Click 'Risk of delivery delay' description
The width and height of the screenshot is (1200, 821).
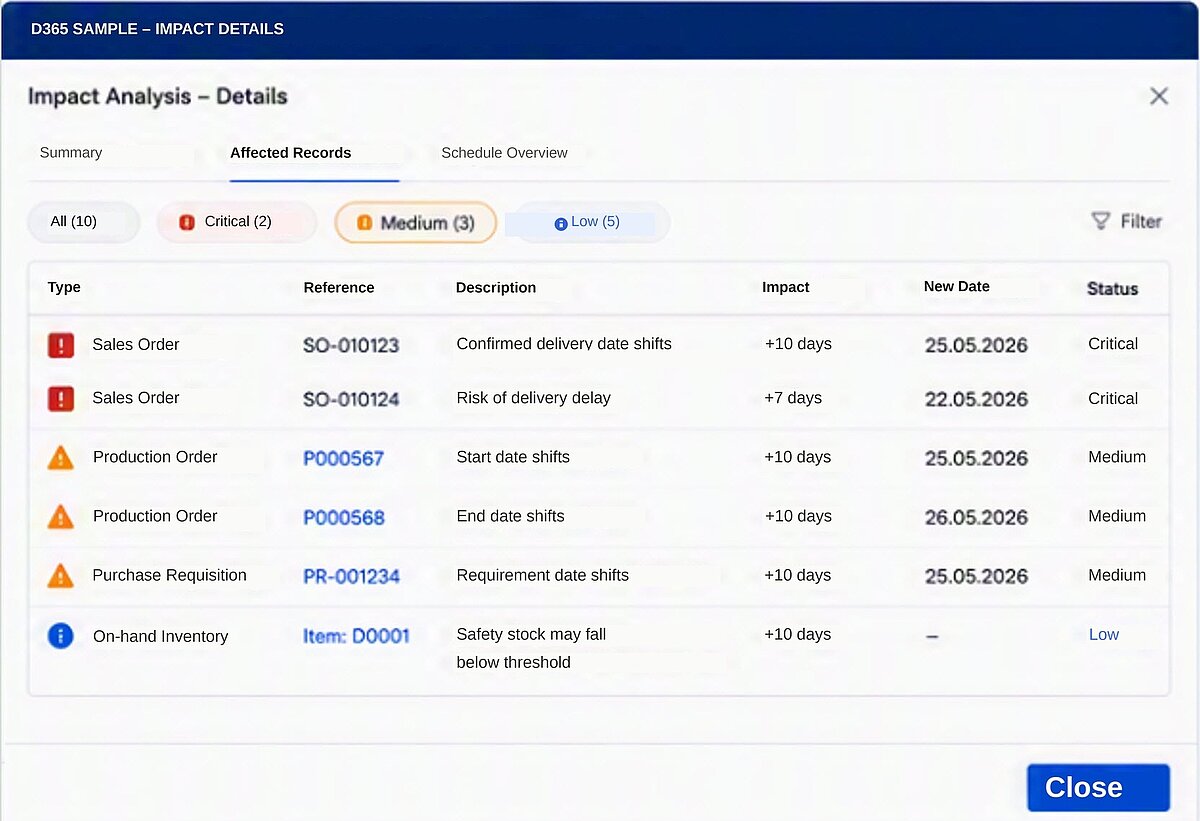(x=534, y=398)
